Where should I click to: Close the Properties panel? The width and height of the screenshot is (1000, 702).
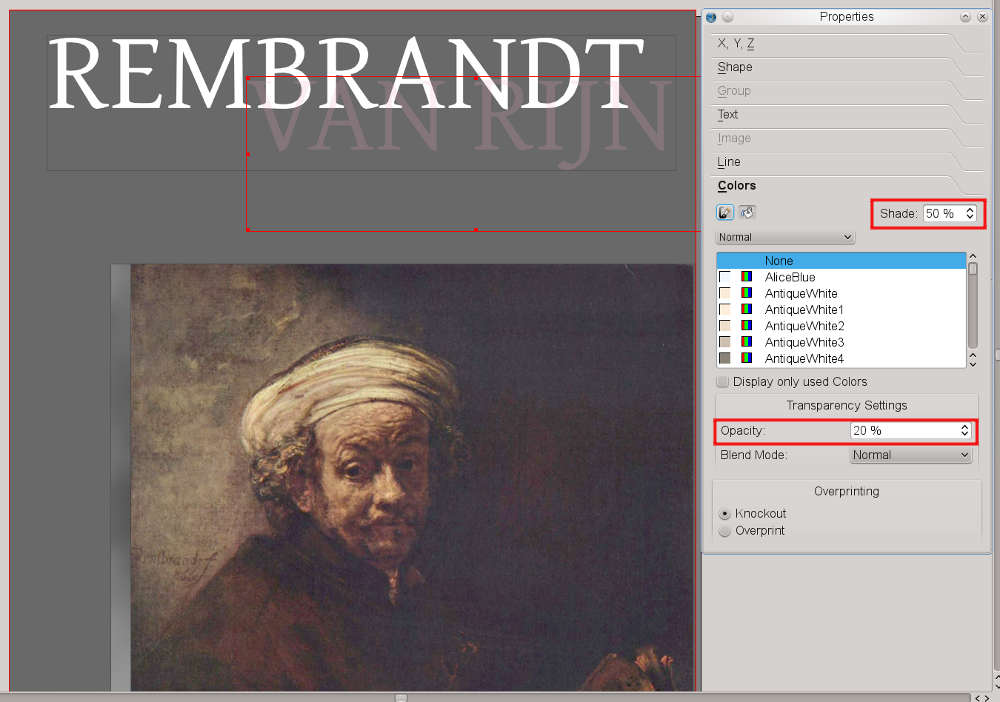[982, 17]
